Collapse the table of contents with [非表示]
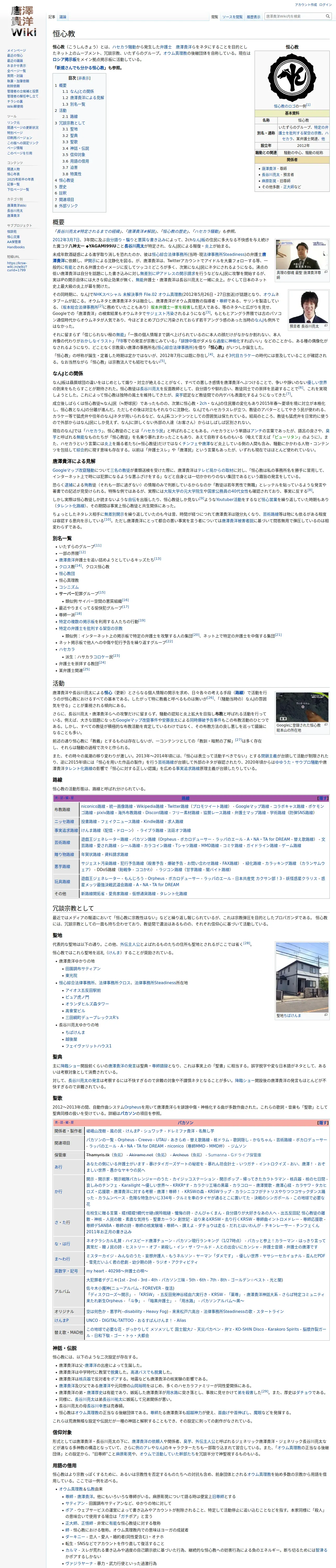This screenshot has height=1568, width=336. [83, 78]
